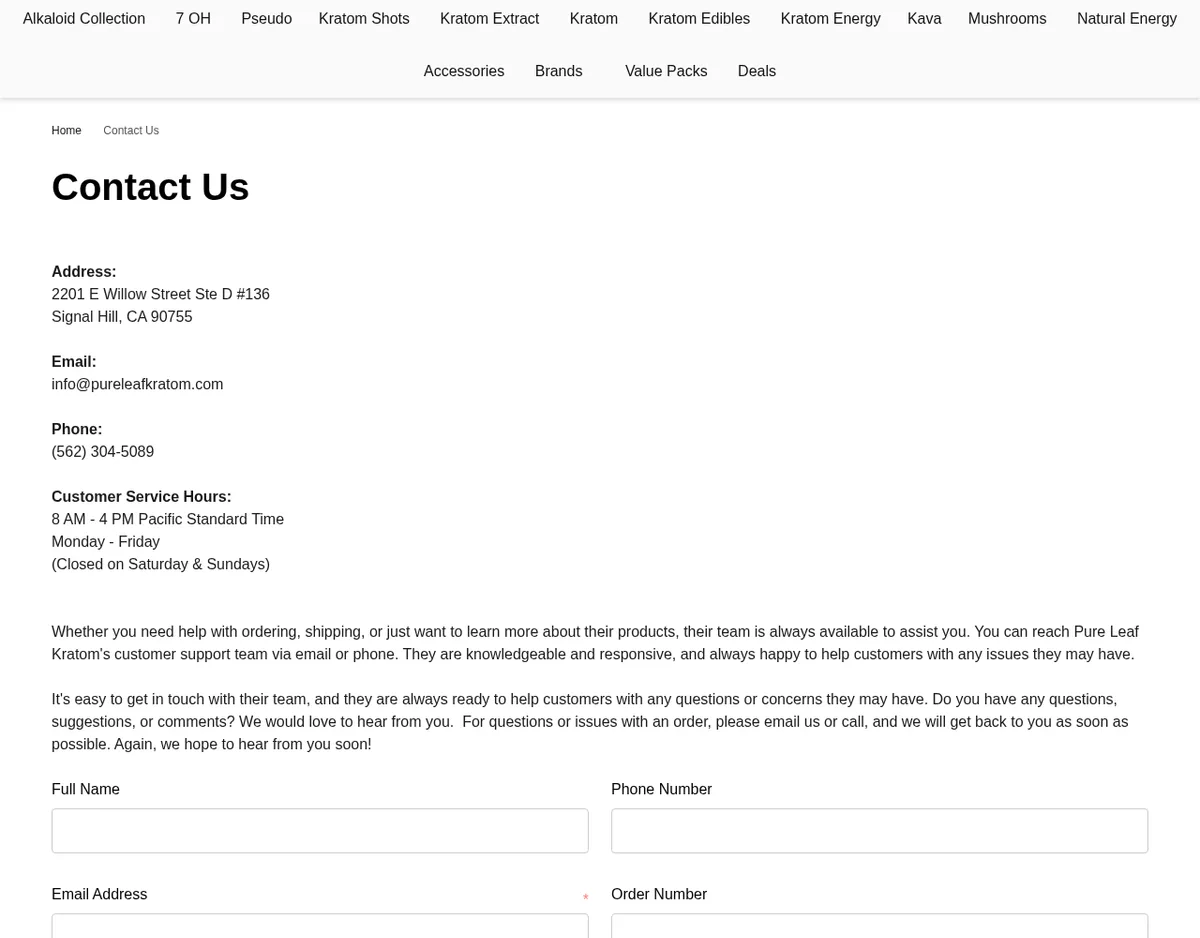Open Value Packs page
The height and width of the screenshot is (938, 1200).
666,71
